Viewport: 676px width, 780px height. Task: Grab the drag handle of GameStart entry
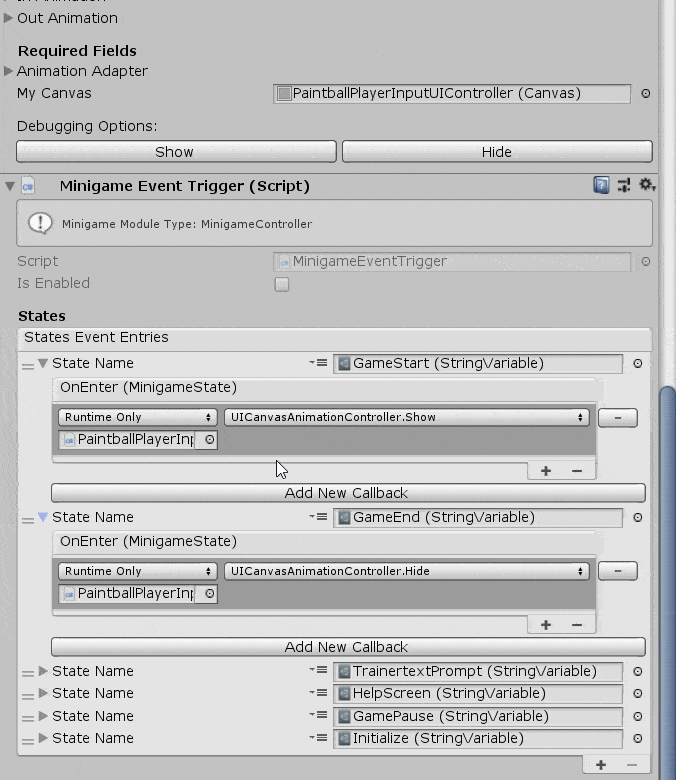(28, 367)
